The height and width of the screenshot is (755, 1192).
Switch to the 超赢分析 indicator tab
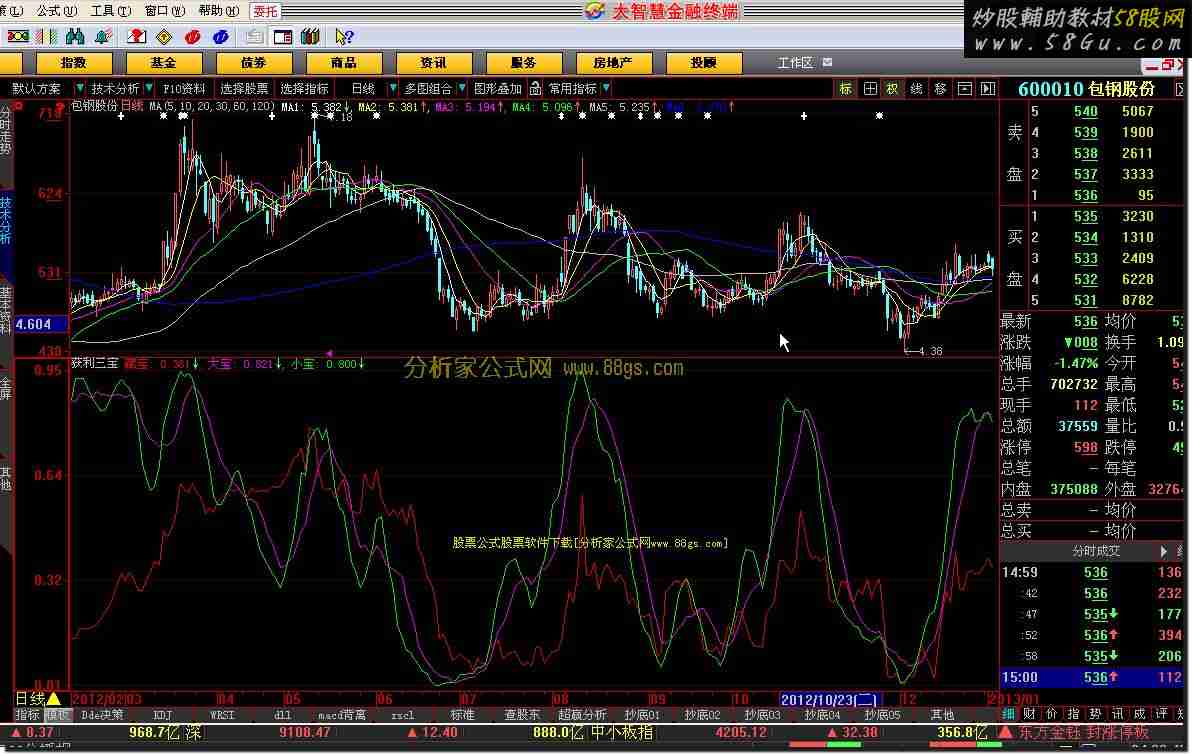pyautogui.click(x=582, y=715)
